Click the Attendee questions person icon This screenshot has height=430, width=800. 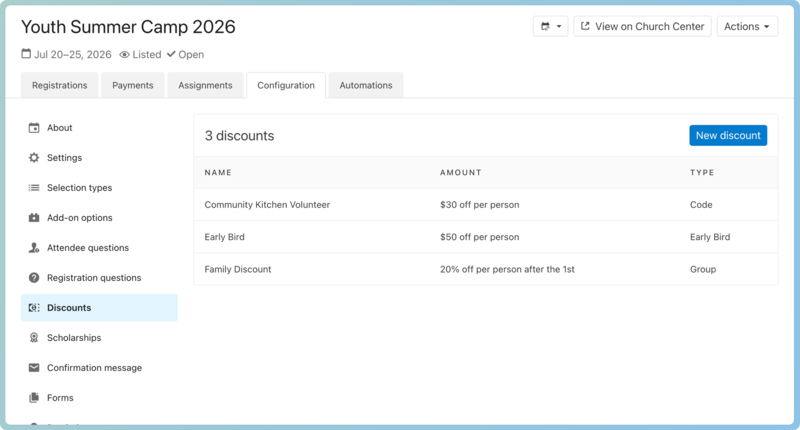tap(34, 248)
